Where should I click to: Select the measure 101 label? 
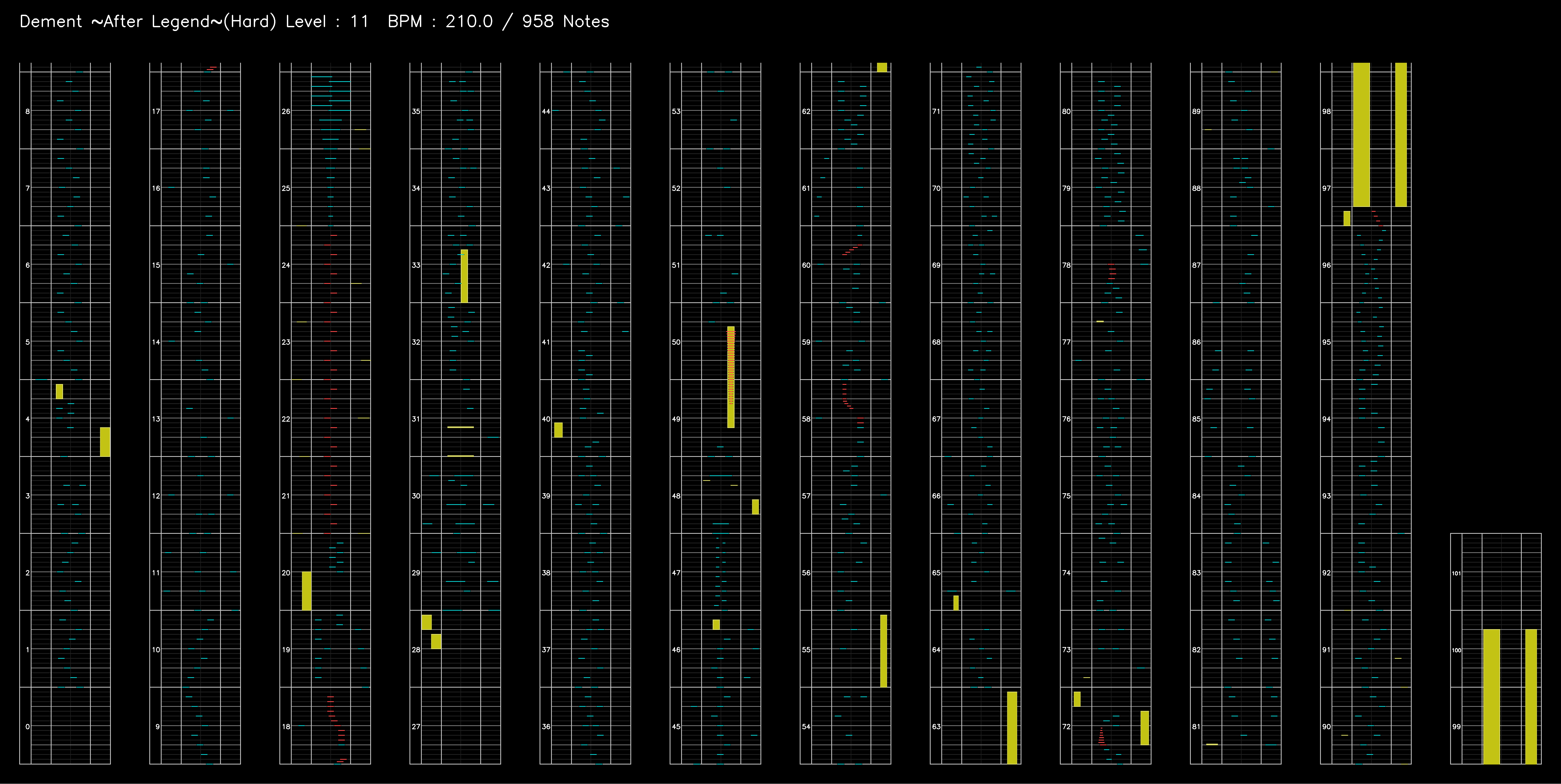point(1456,573)
